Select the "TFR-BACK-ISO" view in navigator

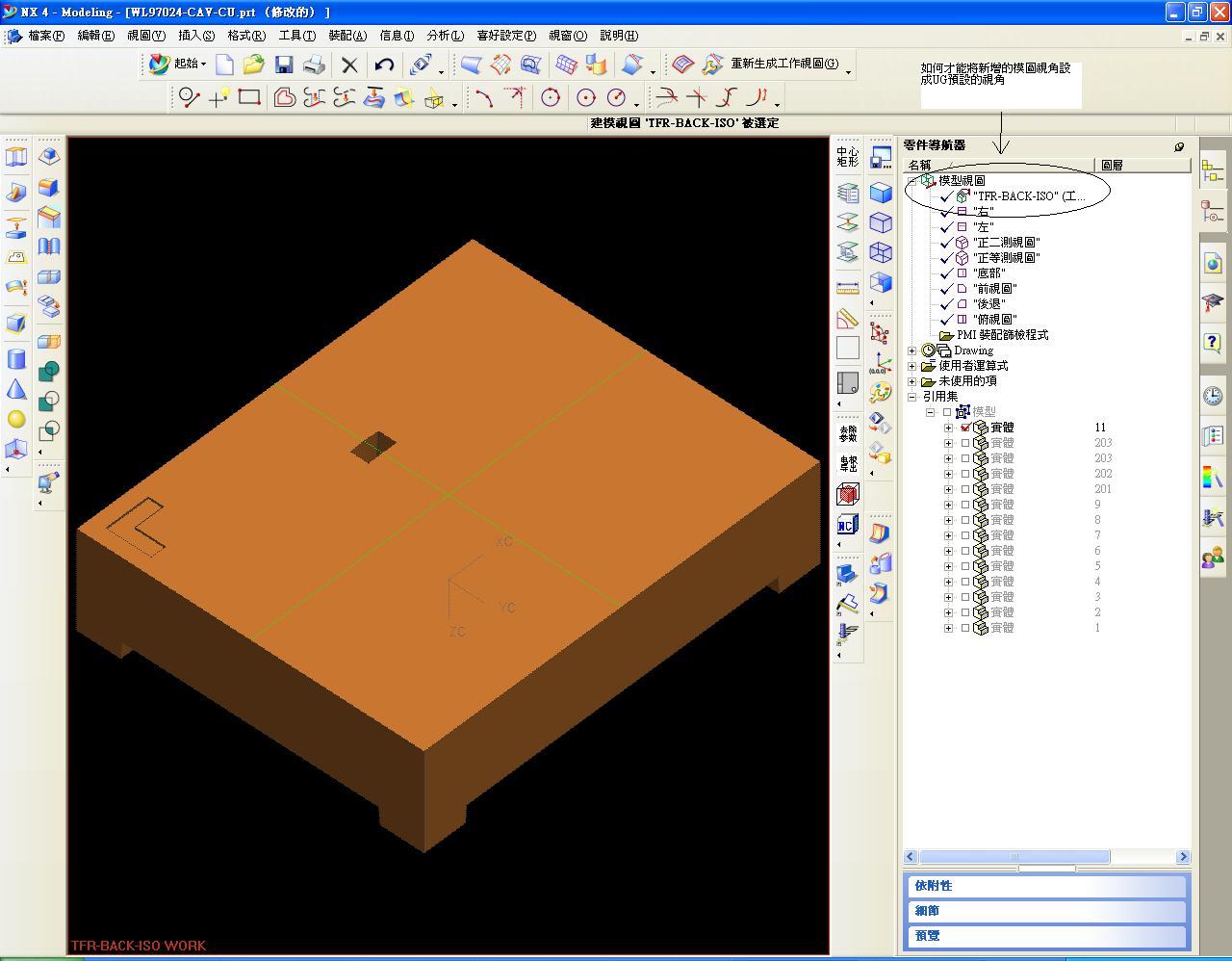point(1029,196)
